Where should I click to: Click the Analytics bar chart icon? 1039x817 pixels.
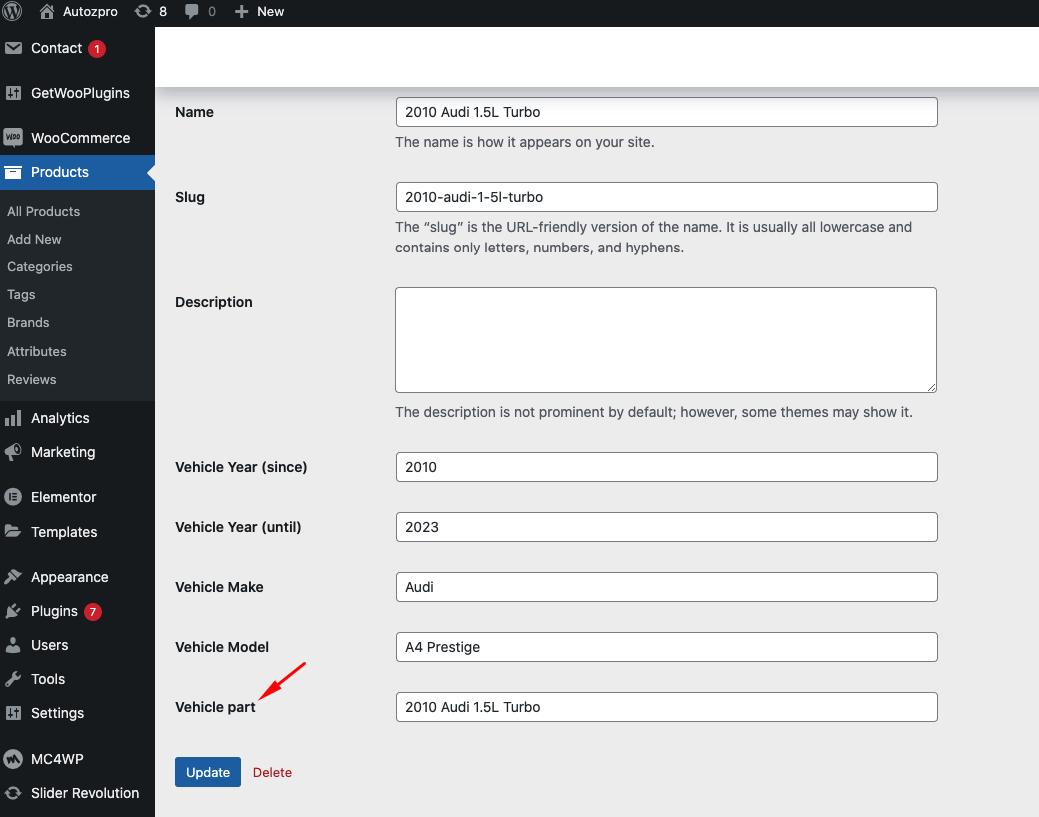tap(13, 418)
